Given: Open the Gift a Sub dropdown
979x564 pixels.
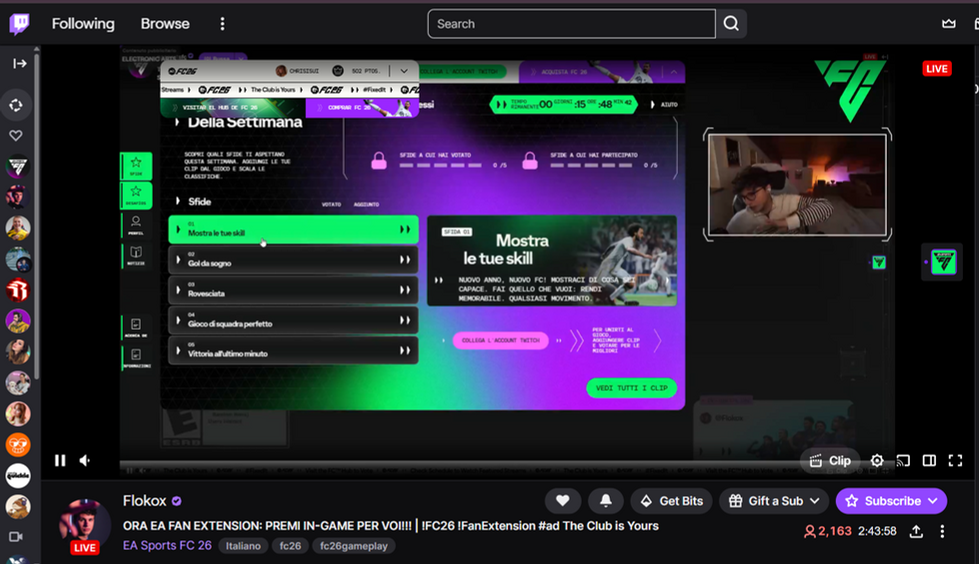Looking at the screenshot, I should pyautogui.click(x=774, y=501).
